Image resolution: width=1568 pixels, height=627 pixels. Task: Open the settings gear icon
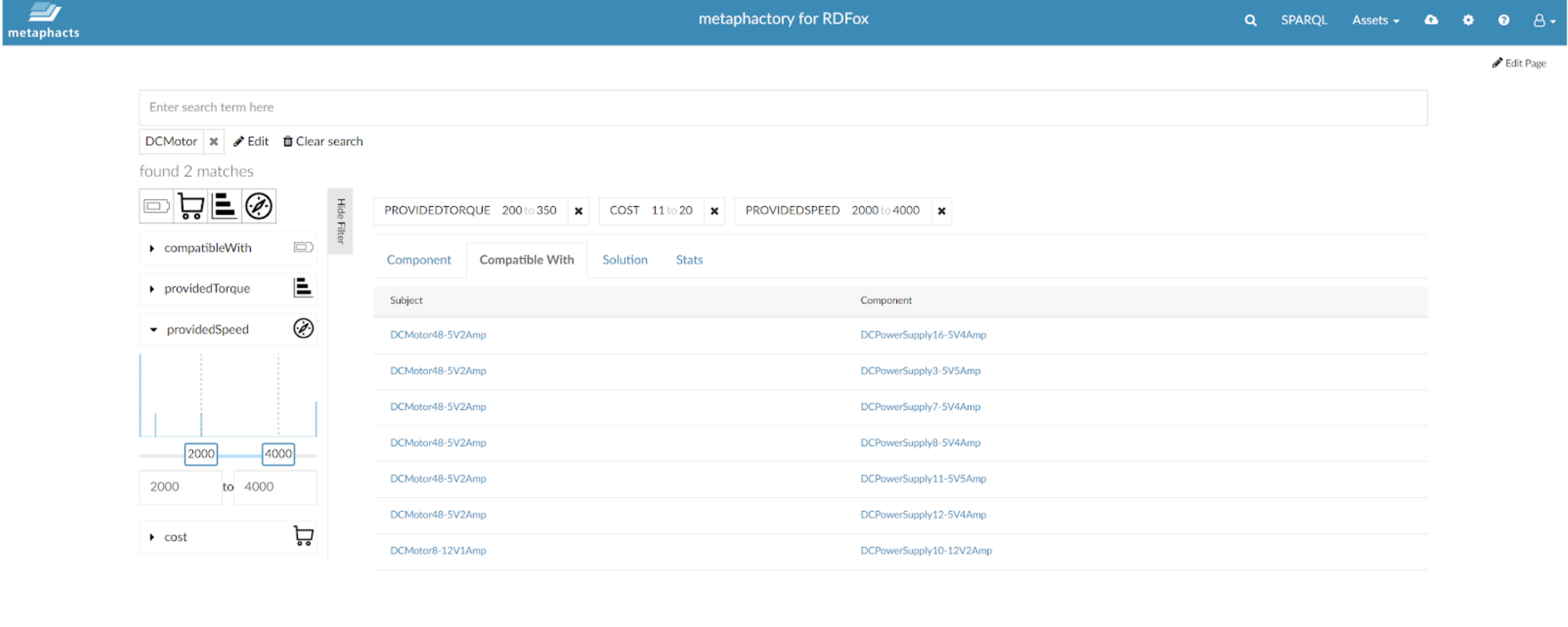pos(1468,20)
